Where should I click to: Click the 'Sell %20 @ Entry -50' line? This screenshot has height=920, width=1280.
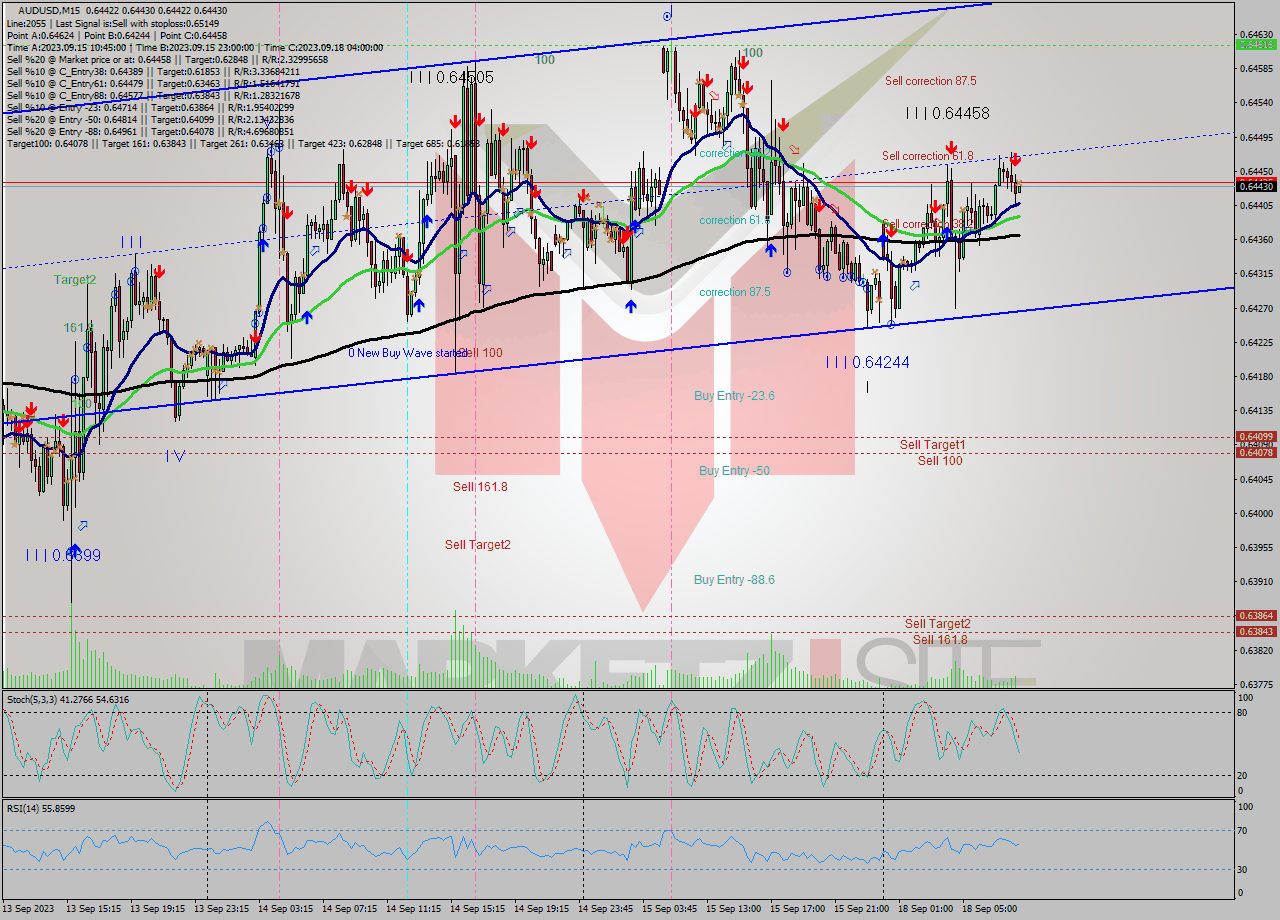pos(150,119)
